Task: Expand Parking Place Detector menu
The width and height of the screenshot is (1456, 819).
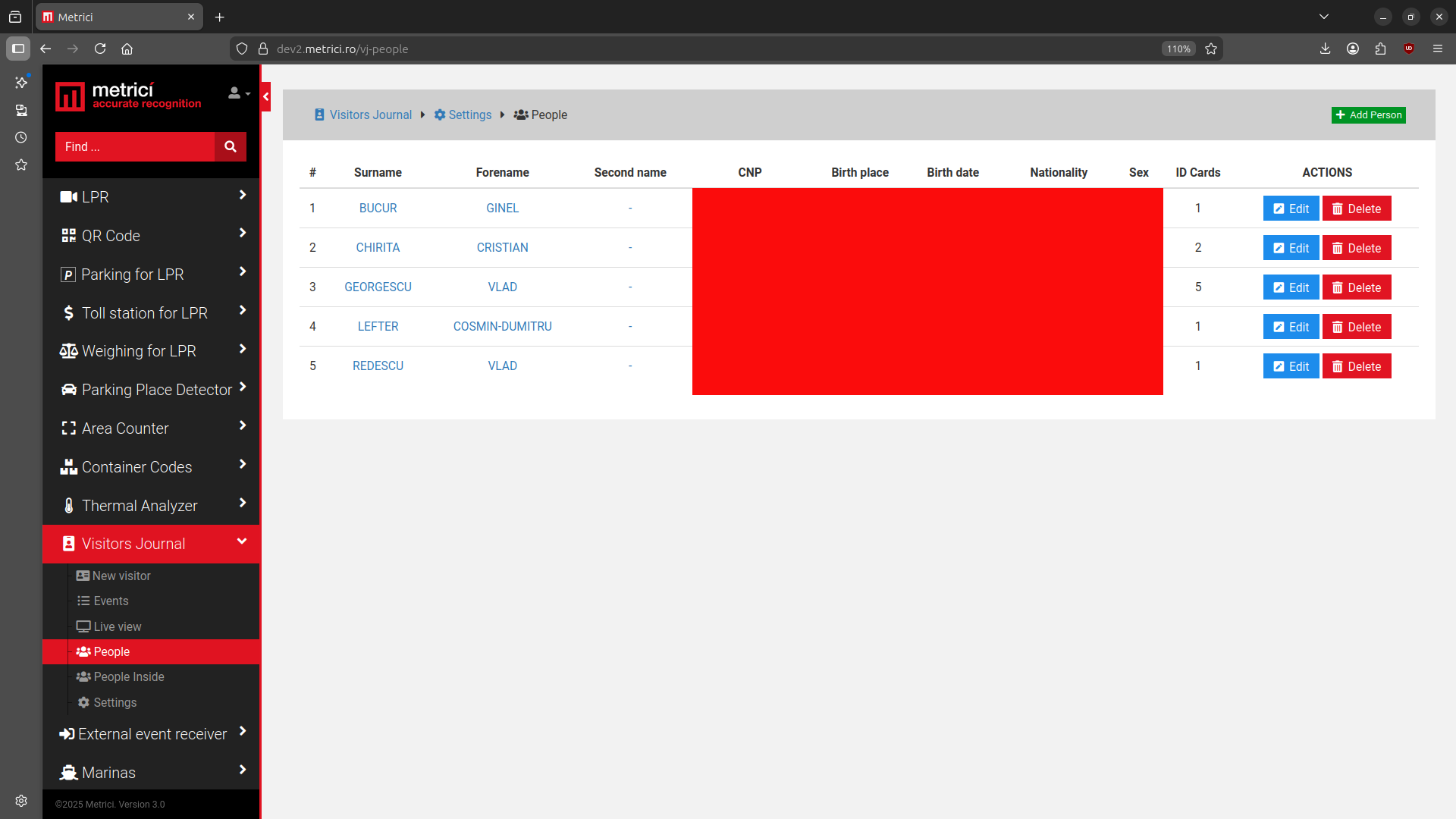Action: [x=151, y=390]
